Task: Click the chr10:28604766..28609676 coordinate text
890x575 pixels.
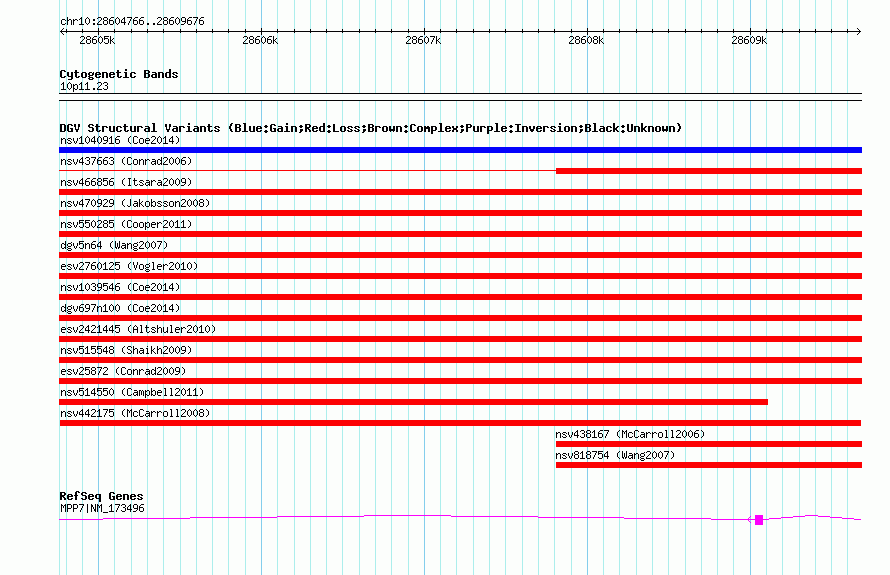Action: coord(132,21)
